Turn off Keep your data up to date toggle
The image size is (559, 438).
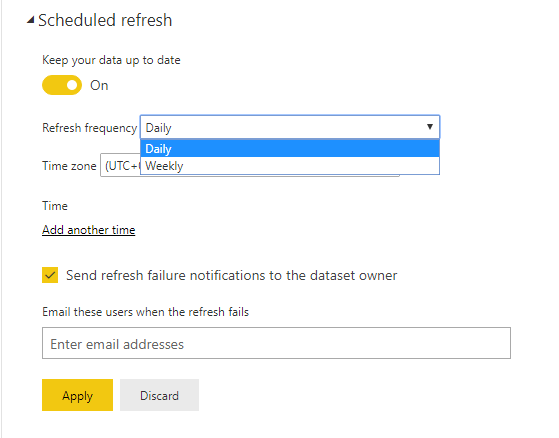pos(62,85)
